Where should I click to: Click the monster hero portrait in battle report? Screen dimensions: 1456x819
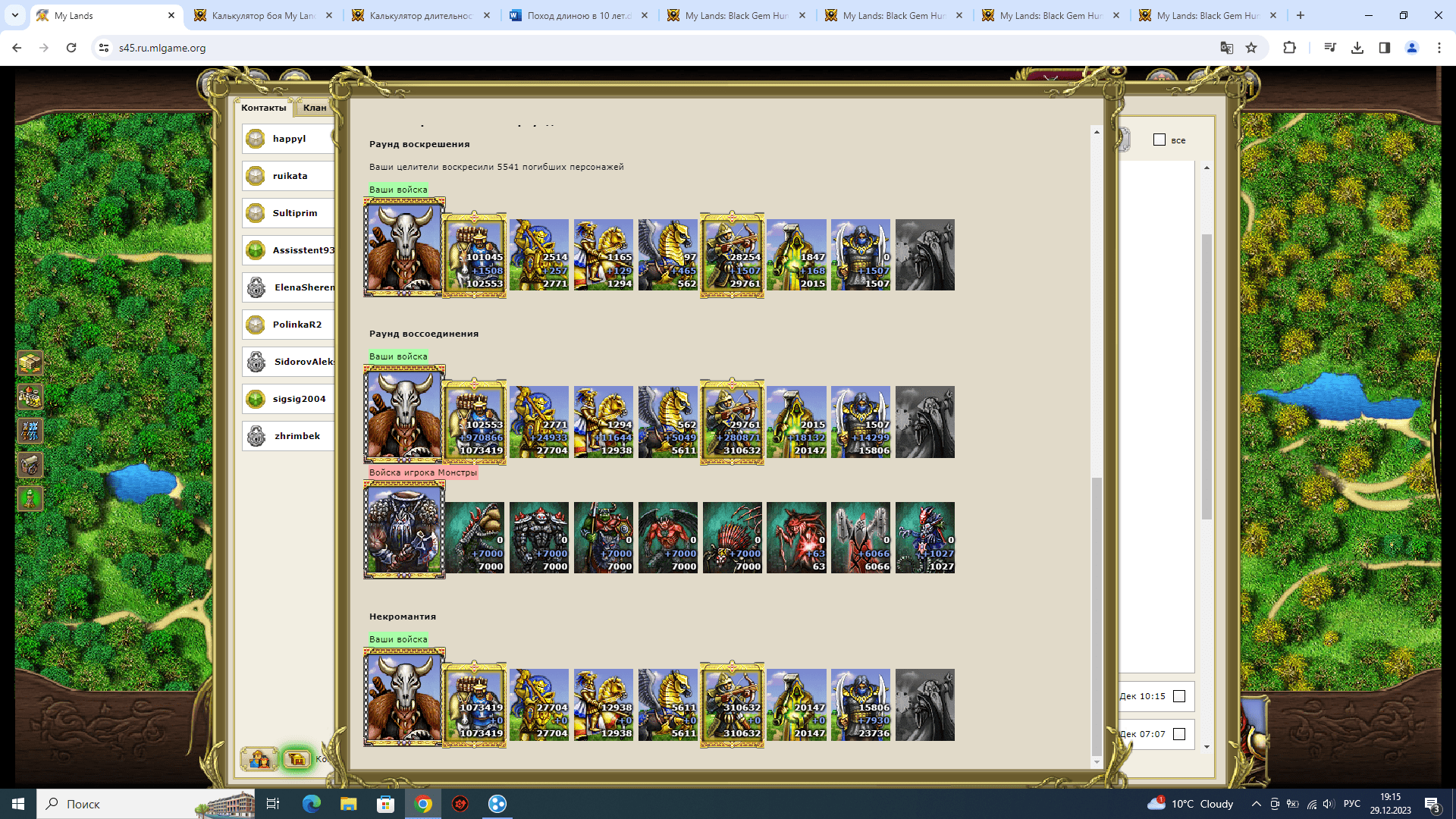point(404,530)
